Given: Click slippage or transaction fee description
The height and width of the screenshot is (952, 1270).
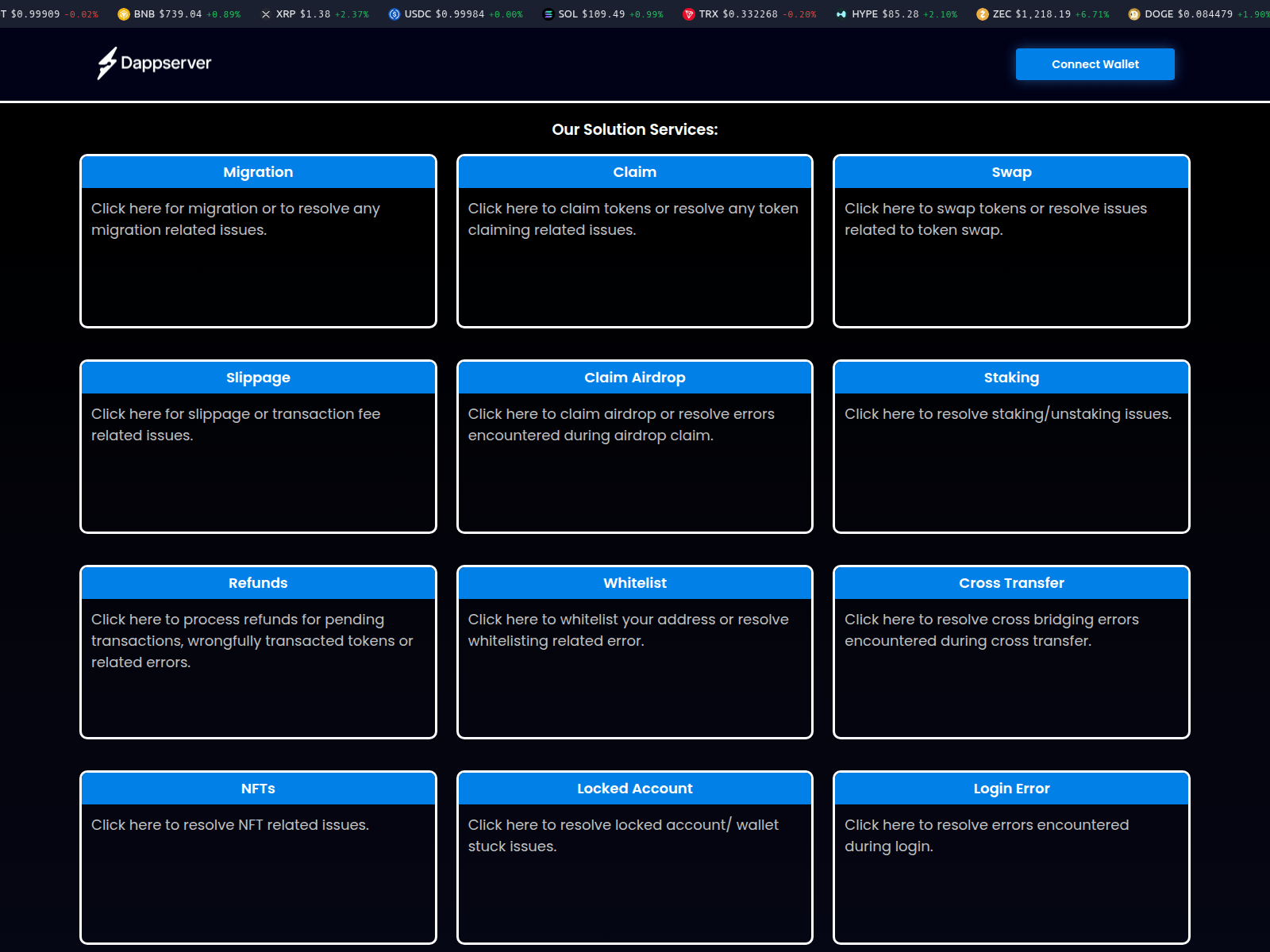Looking at the screenshot, I should point(236,424).
